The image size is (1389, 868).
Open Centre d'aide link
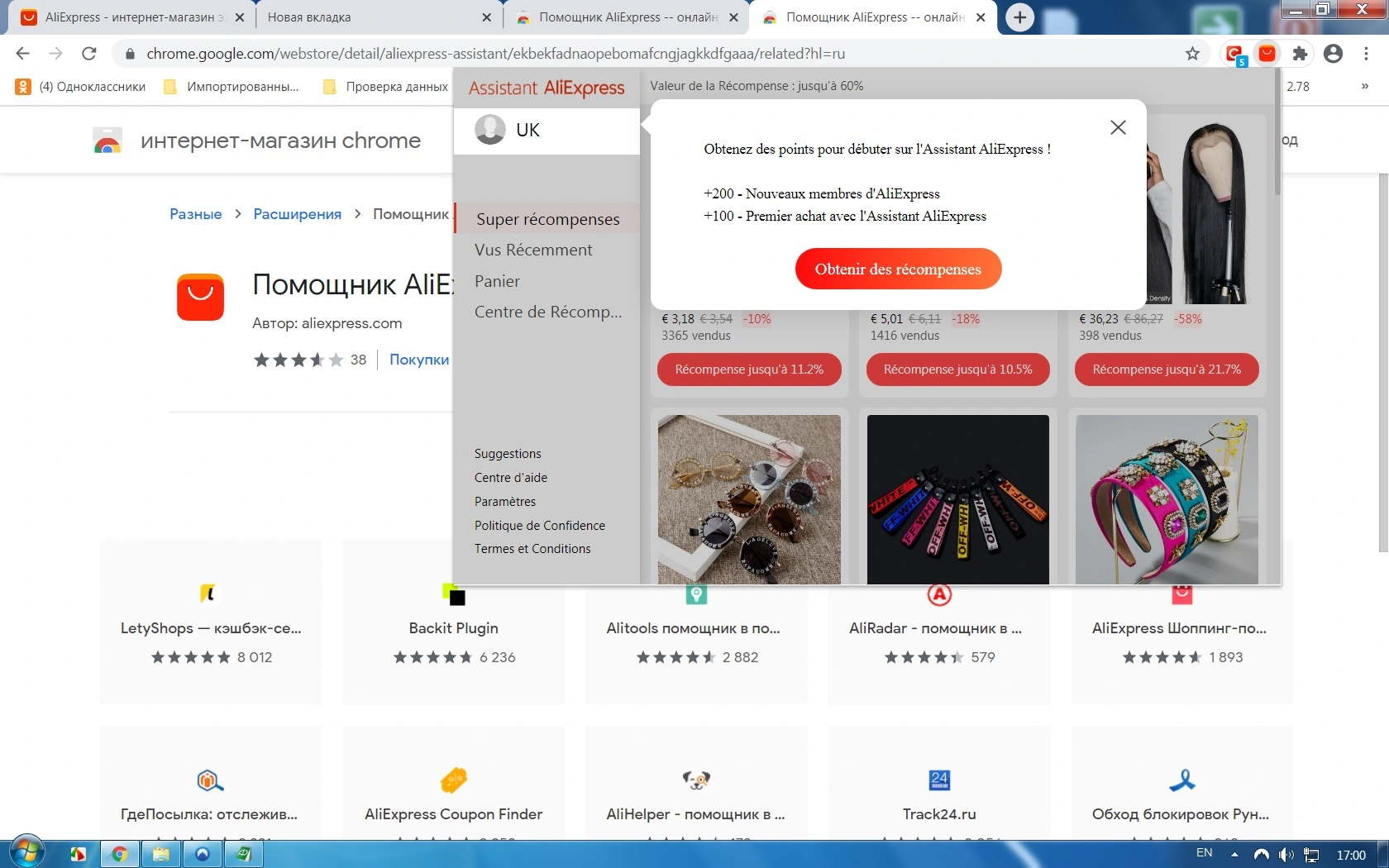[511, 478]
